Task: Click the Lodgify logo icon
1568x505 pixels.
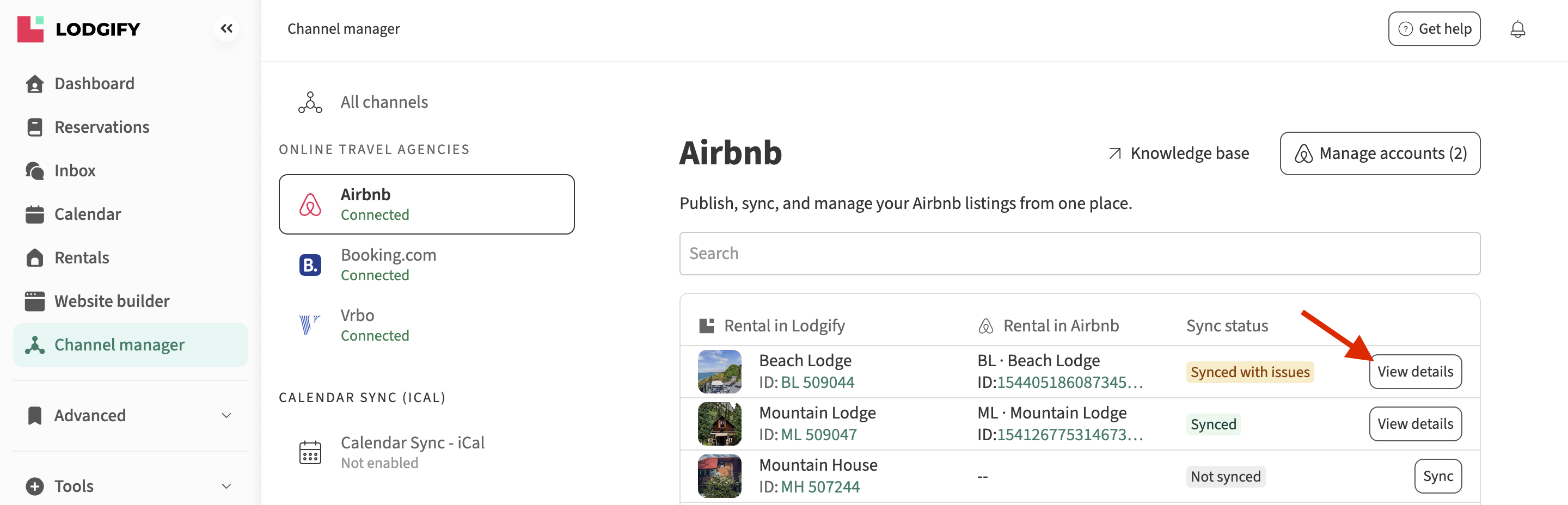Action: click(x=30, y=29)
